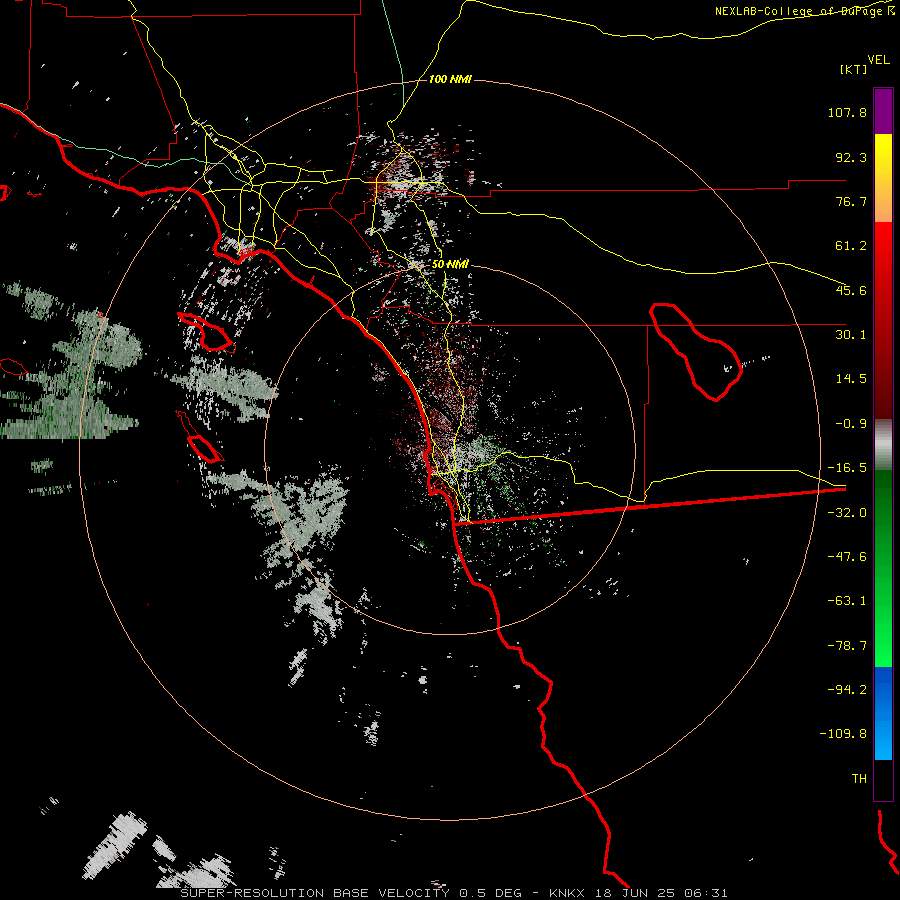Click the 100 NMI range ring label
900x900 pixels.
tap(450, 79)
